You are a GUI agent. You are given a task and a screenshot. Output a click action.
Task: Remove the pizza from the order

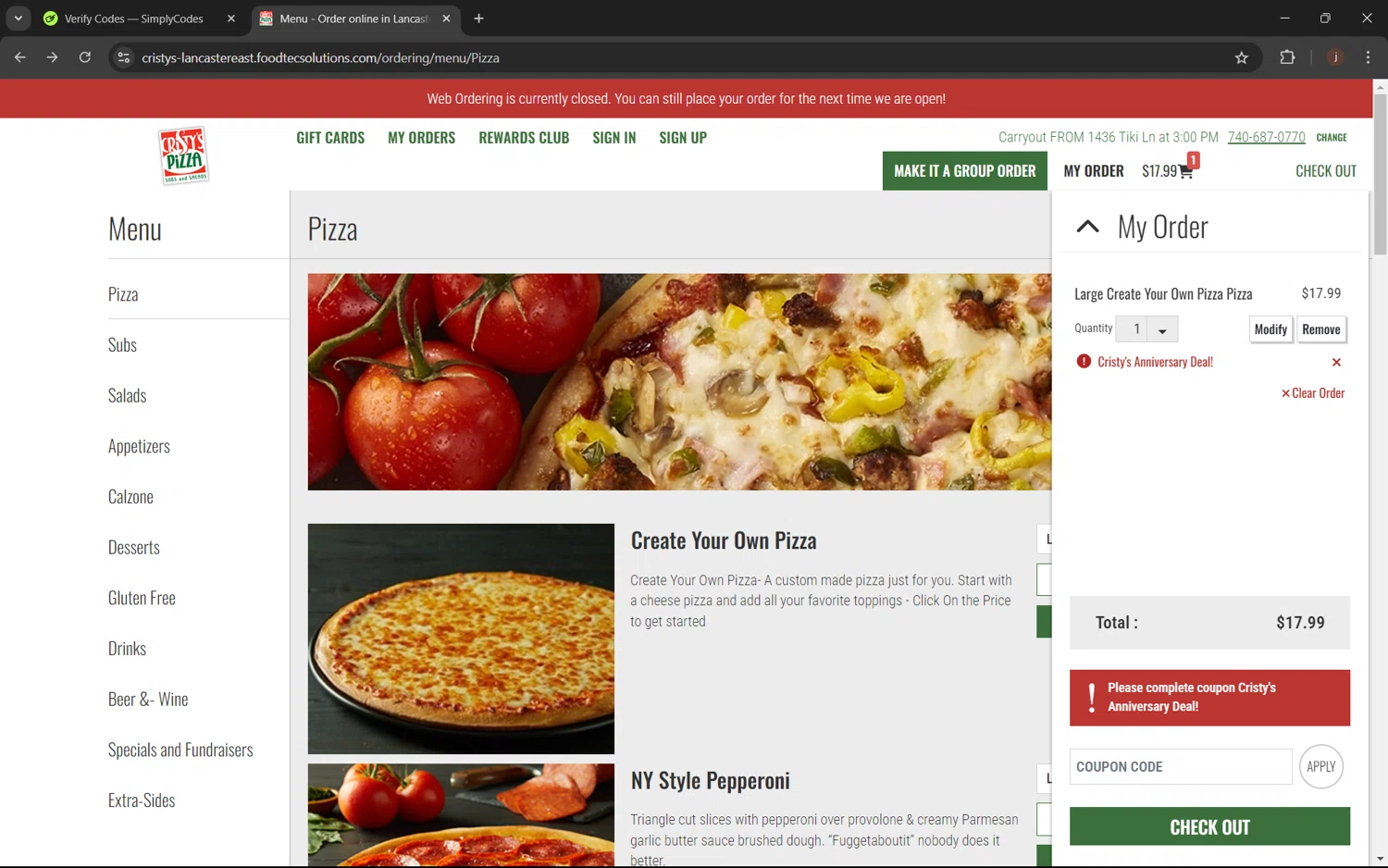(x=1320, y=329)
